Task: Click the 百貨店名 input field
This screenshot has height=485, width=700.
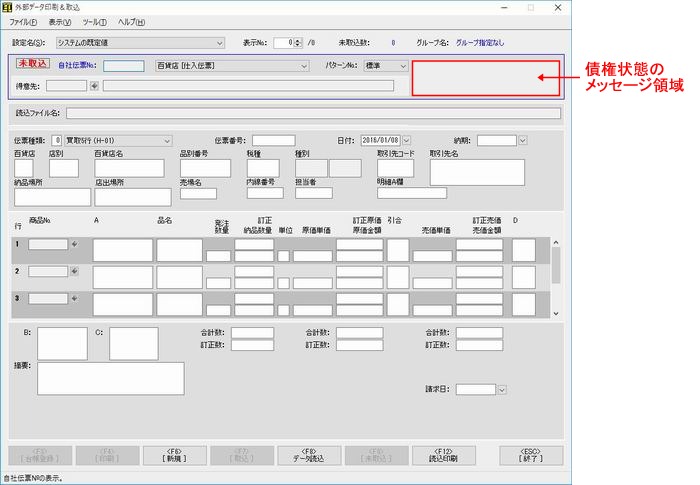Action: [x=129, y=168]
